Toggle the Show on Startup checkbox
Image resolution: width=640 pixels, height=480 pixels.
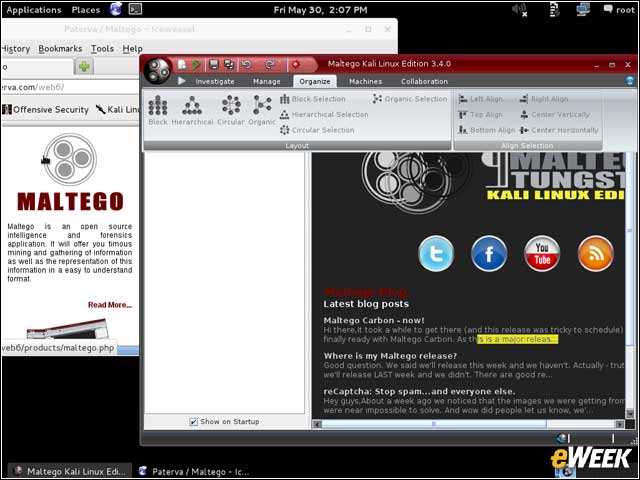click(193, 422)
